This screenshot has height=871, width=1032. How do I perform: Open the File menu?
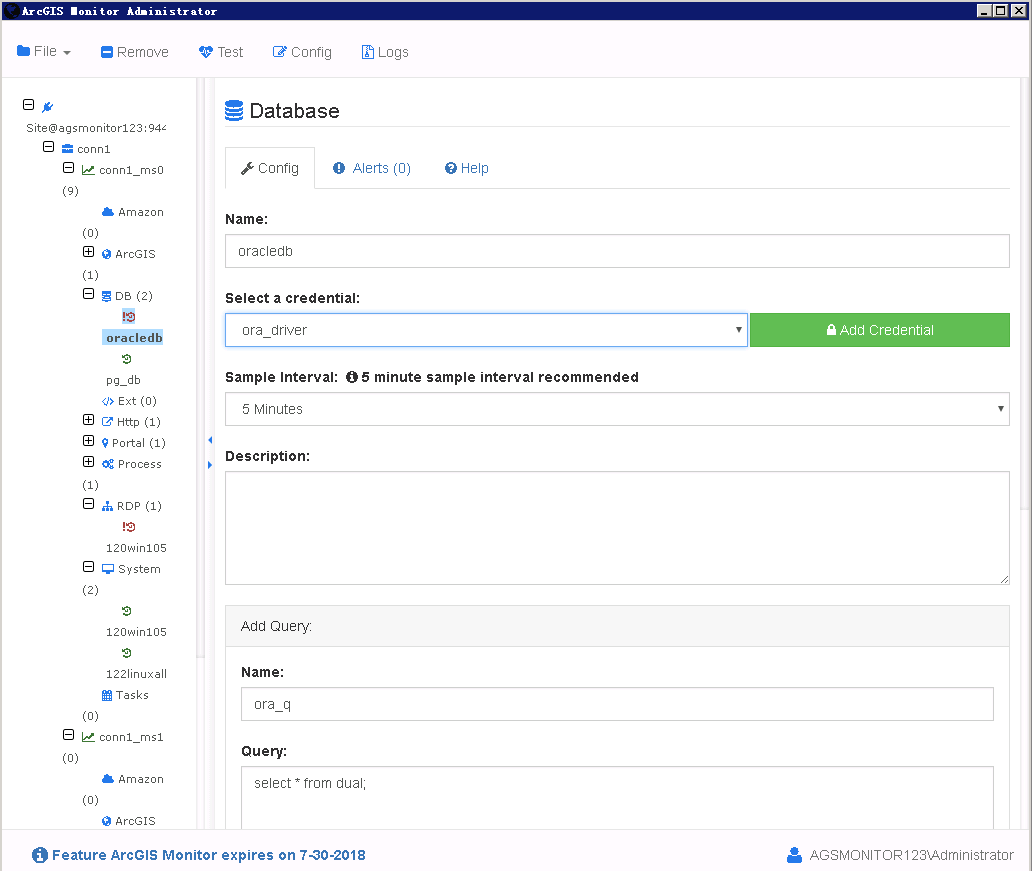[43, 51]
